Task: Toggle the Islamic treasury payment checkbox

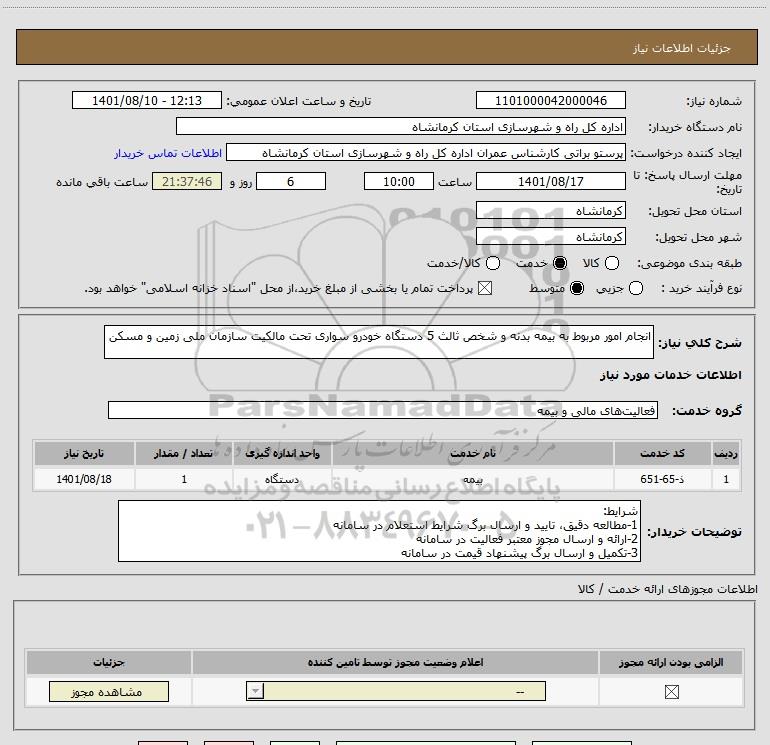Action: pos(485,288)
